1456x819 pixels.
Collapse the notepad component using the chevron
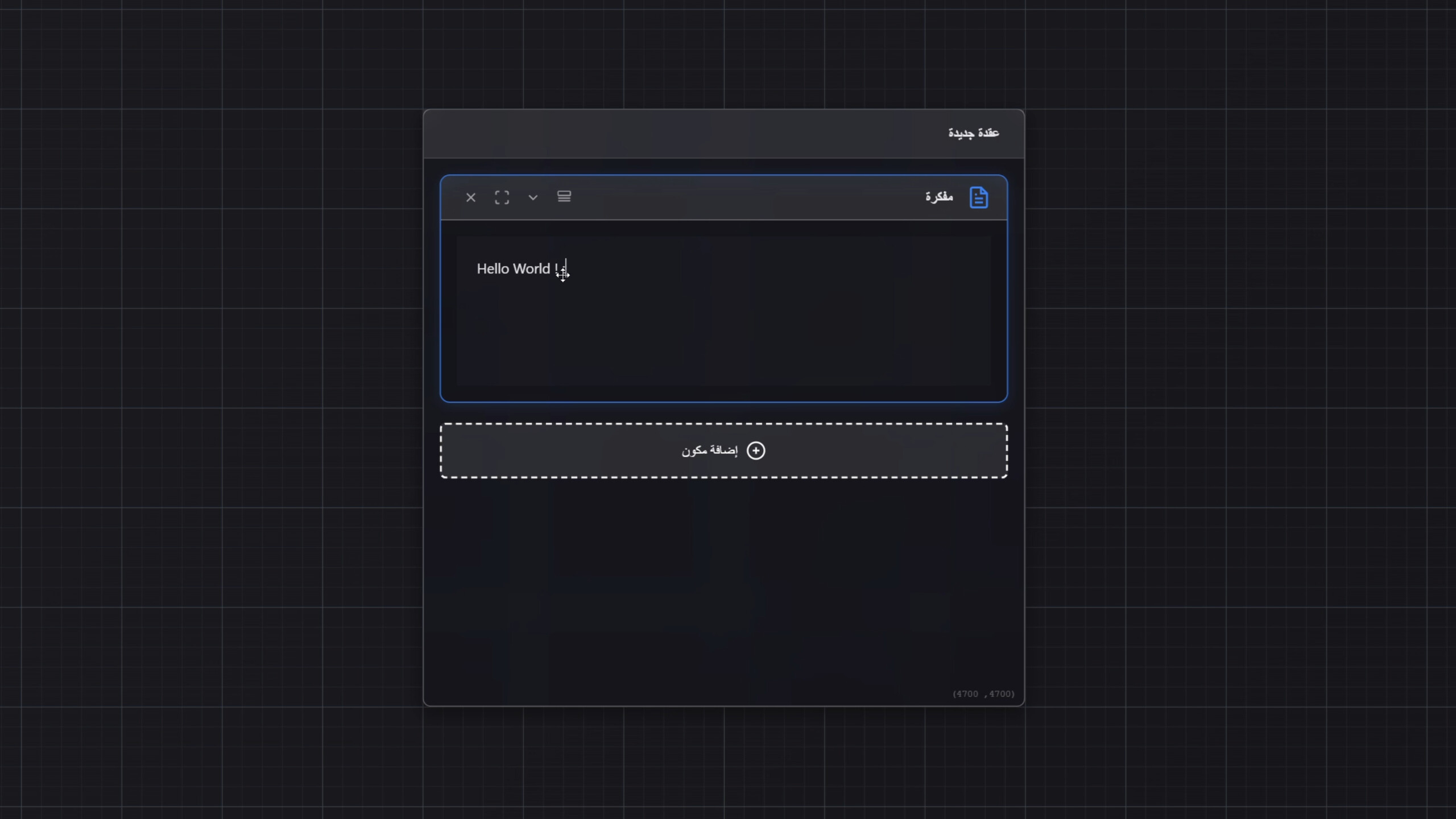pyautogui.click(x=533, y=197)
